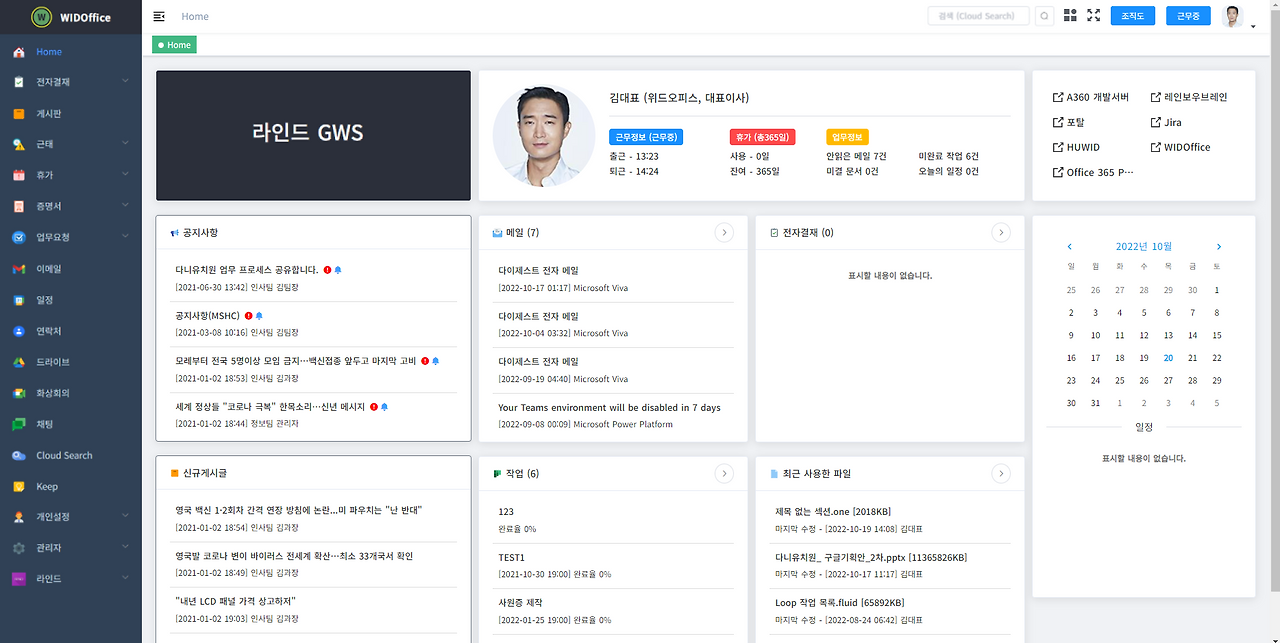
Task: Expand the 휴가 menu chevron
Action: [125, 175]
